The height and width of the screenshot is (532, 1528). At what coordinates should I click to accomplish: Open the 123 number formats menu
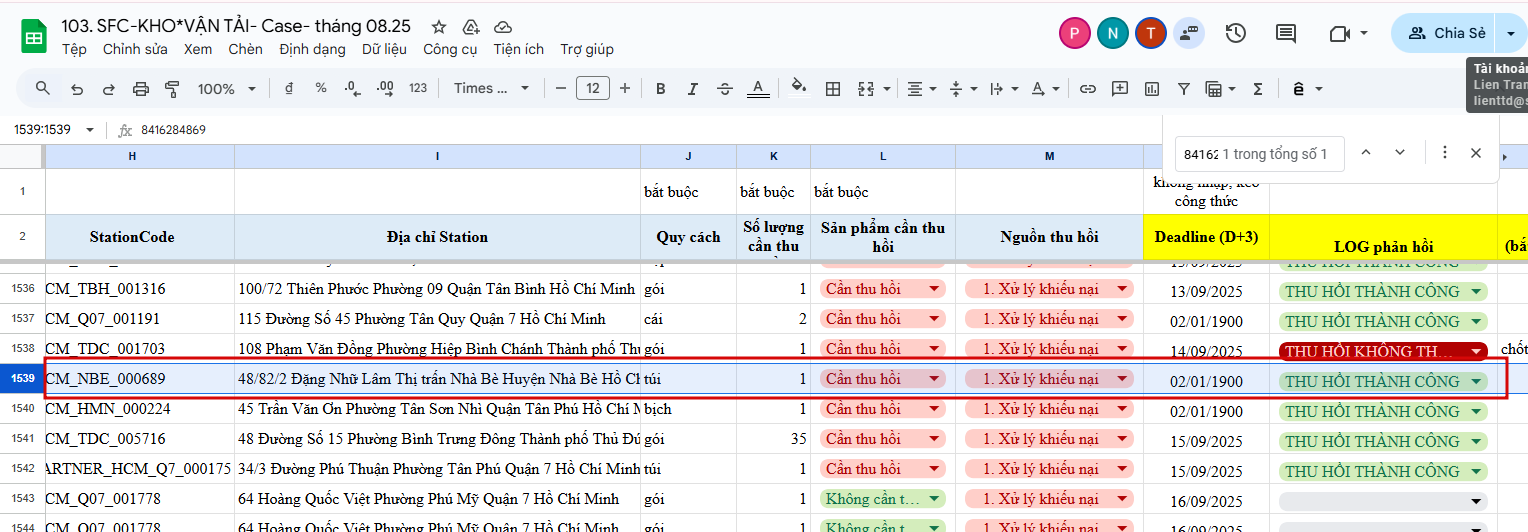tap(418, 88)
